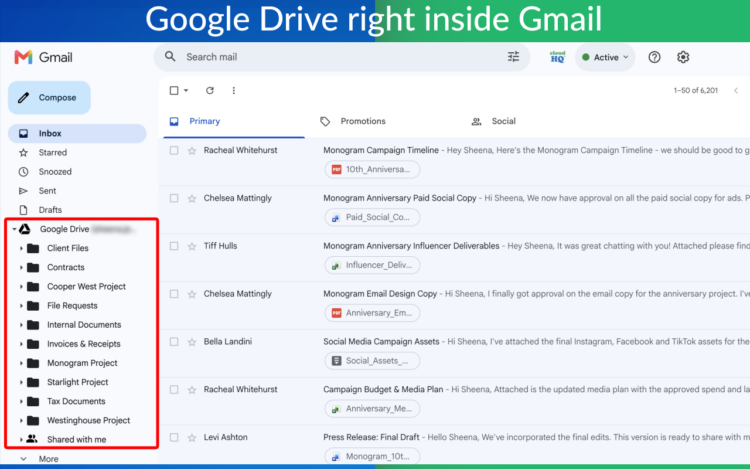Open the 10th_Anniversa... PDF attachment
The height and width of the screenshot is (469, 750).
coord(372,169)
